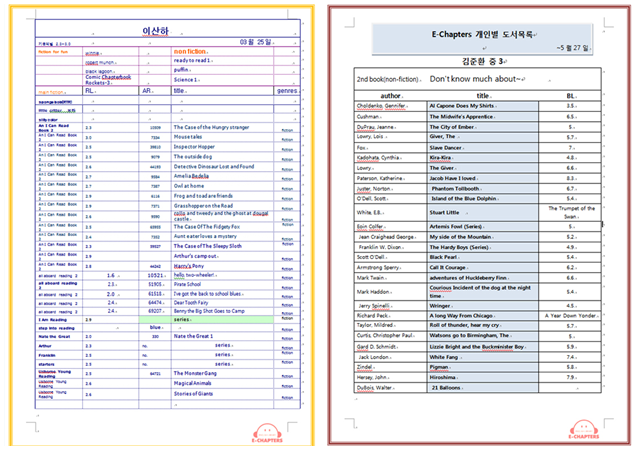Click the 'Stories of Giants' title
The width and height of the screenshot is (640, 450).
tap(193, 394)
